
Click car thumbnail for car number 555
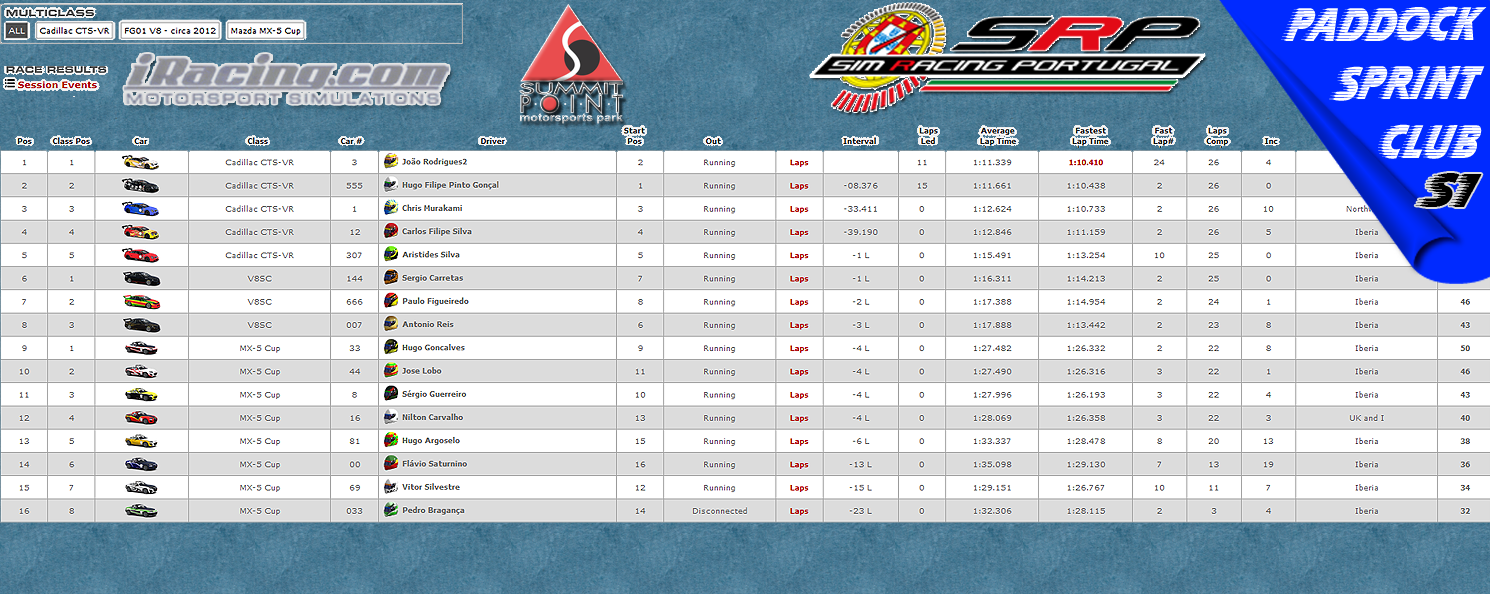(x=140, y=185)
